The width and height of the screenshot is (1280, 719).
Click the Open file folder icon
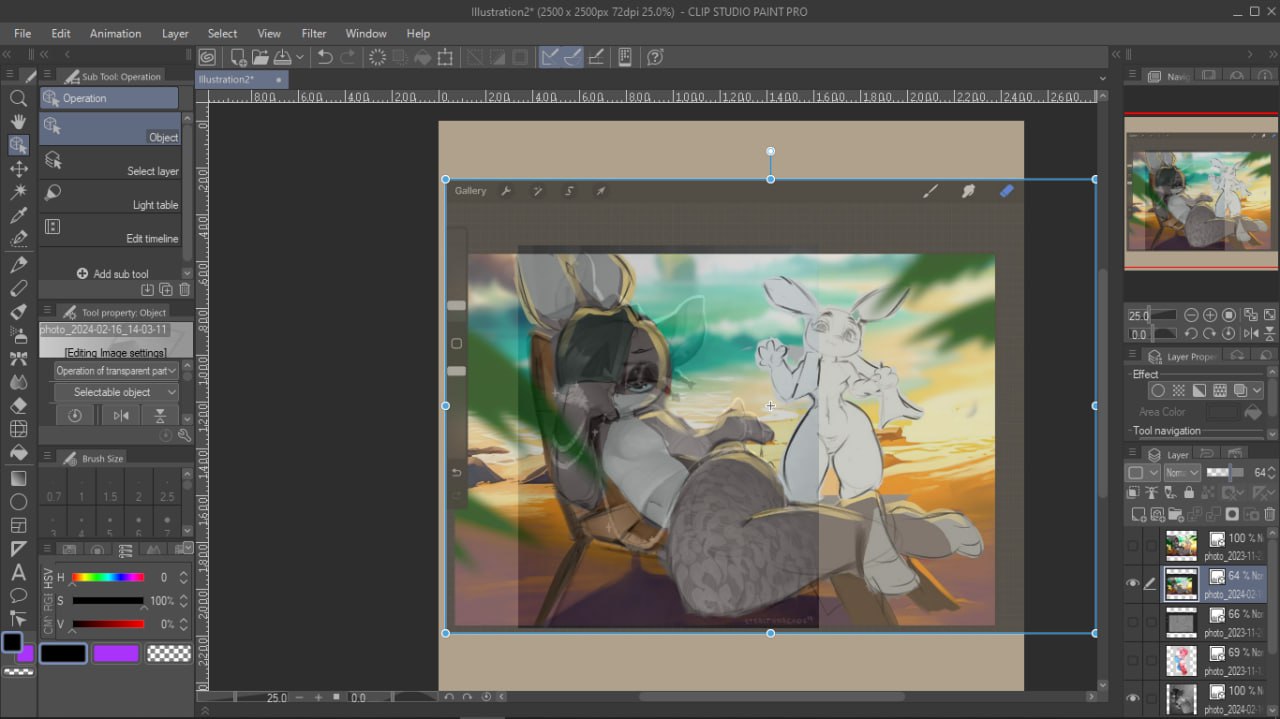point(260,58)
